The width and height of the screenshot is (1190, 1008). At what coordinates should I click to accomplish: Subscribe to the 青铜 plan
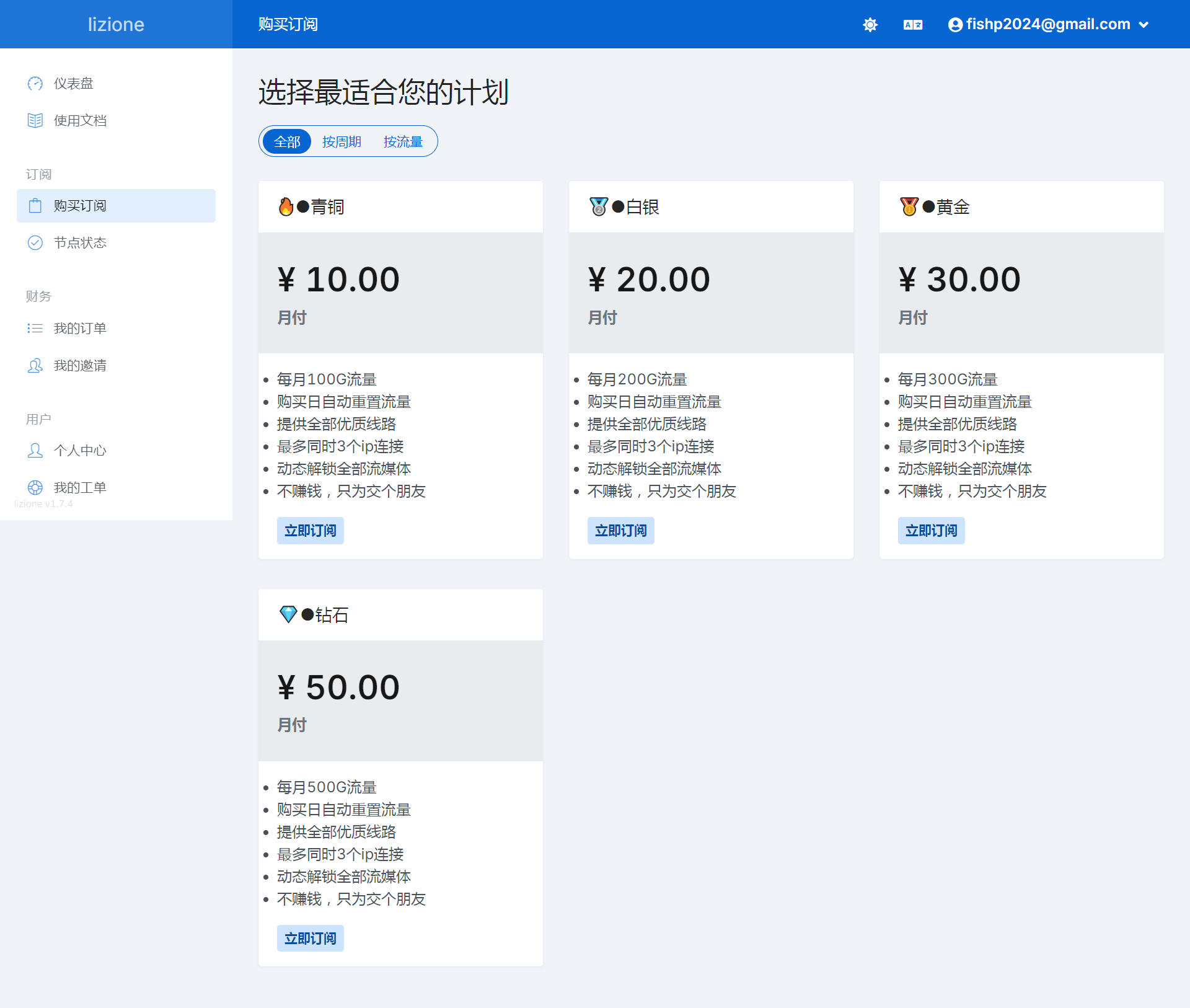(x=310, y=531)
